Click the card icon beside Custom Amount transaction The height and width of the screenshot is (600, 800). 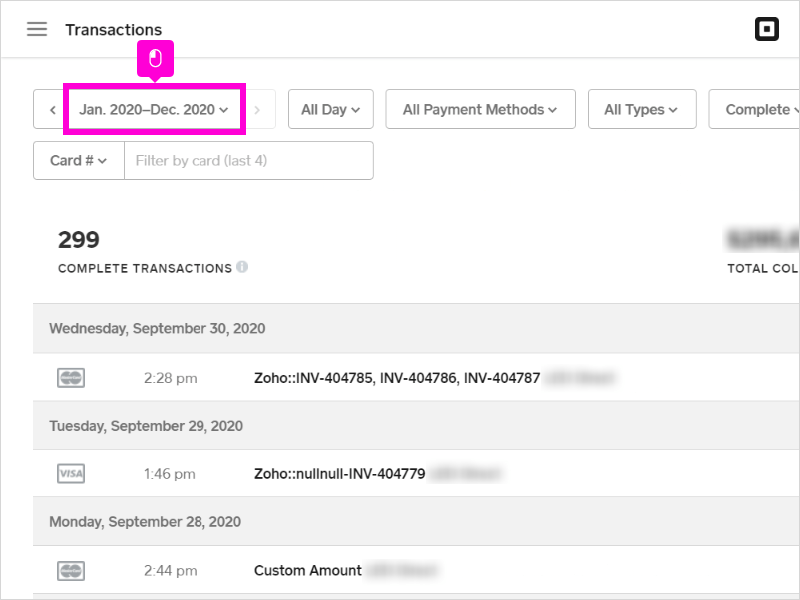[68, 570]
